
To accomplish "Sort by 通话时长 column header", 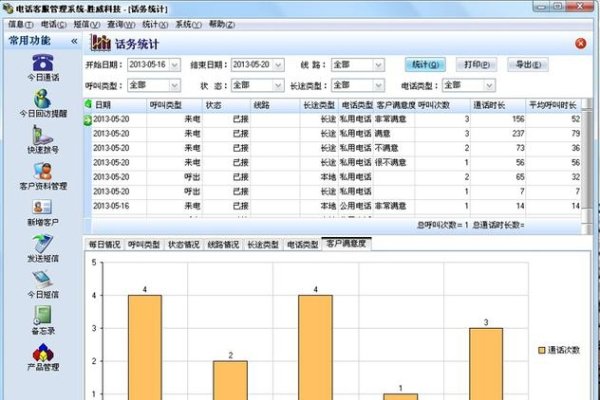I will pyautogui.click(x=498, y=104).
